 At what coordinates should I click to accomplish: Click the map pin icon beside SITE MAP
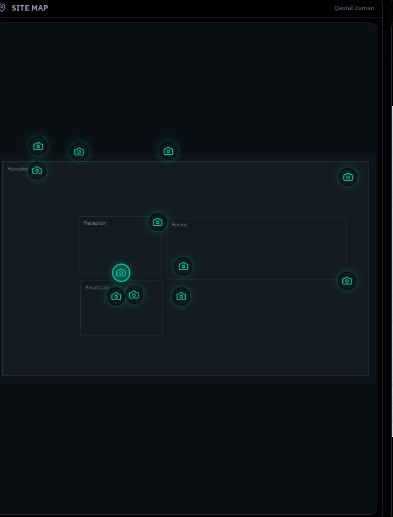[2, 8]
